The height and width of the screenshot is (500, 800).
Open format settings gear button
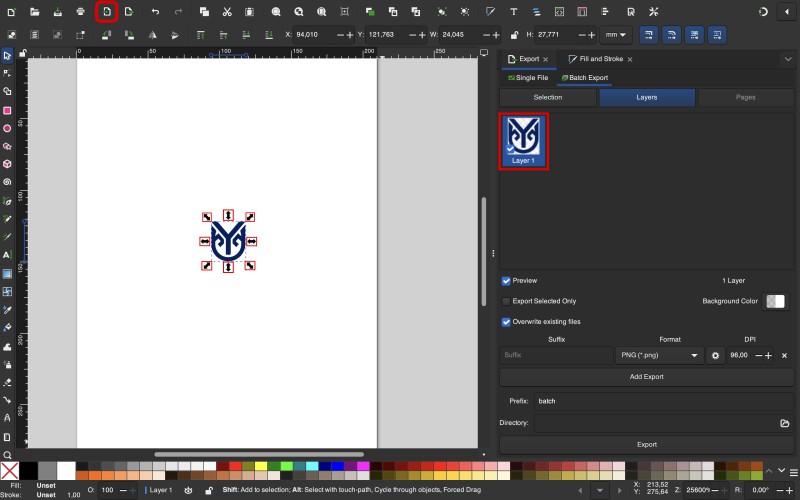(x=715, y=355)
